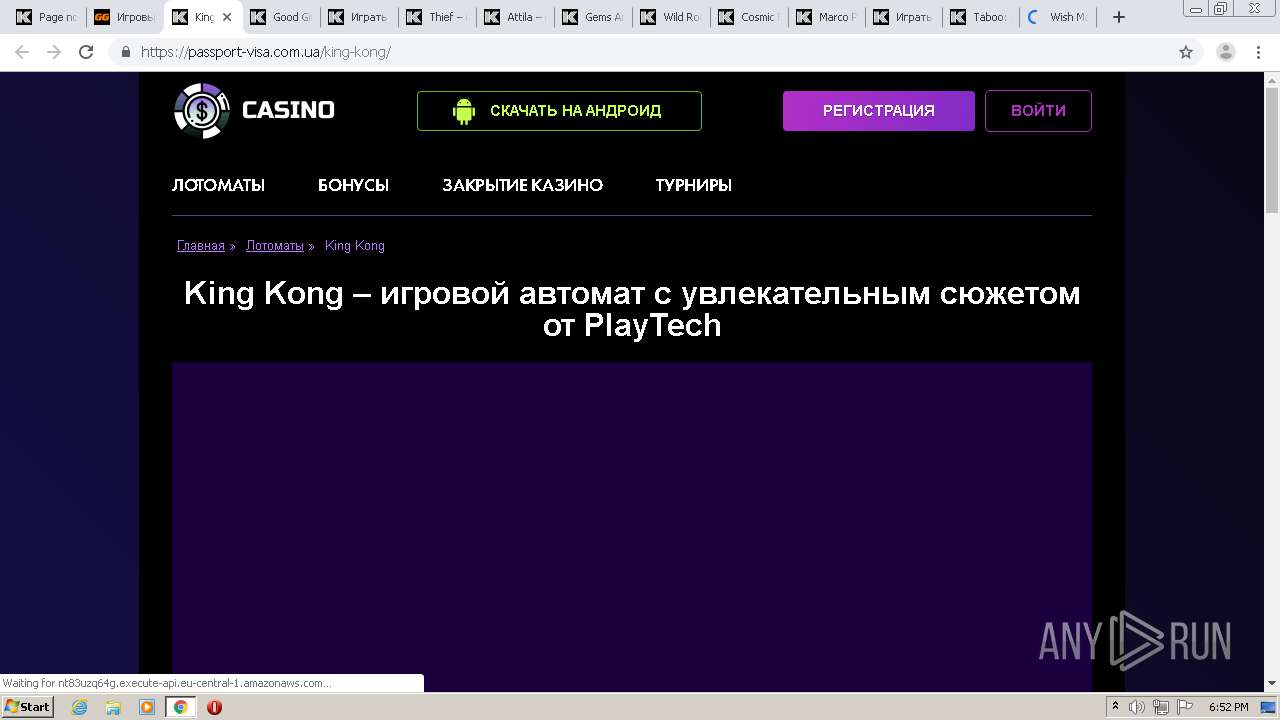Open the casino chip logo
The image size is (1280, 720).
tap(202, 110)
